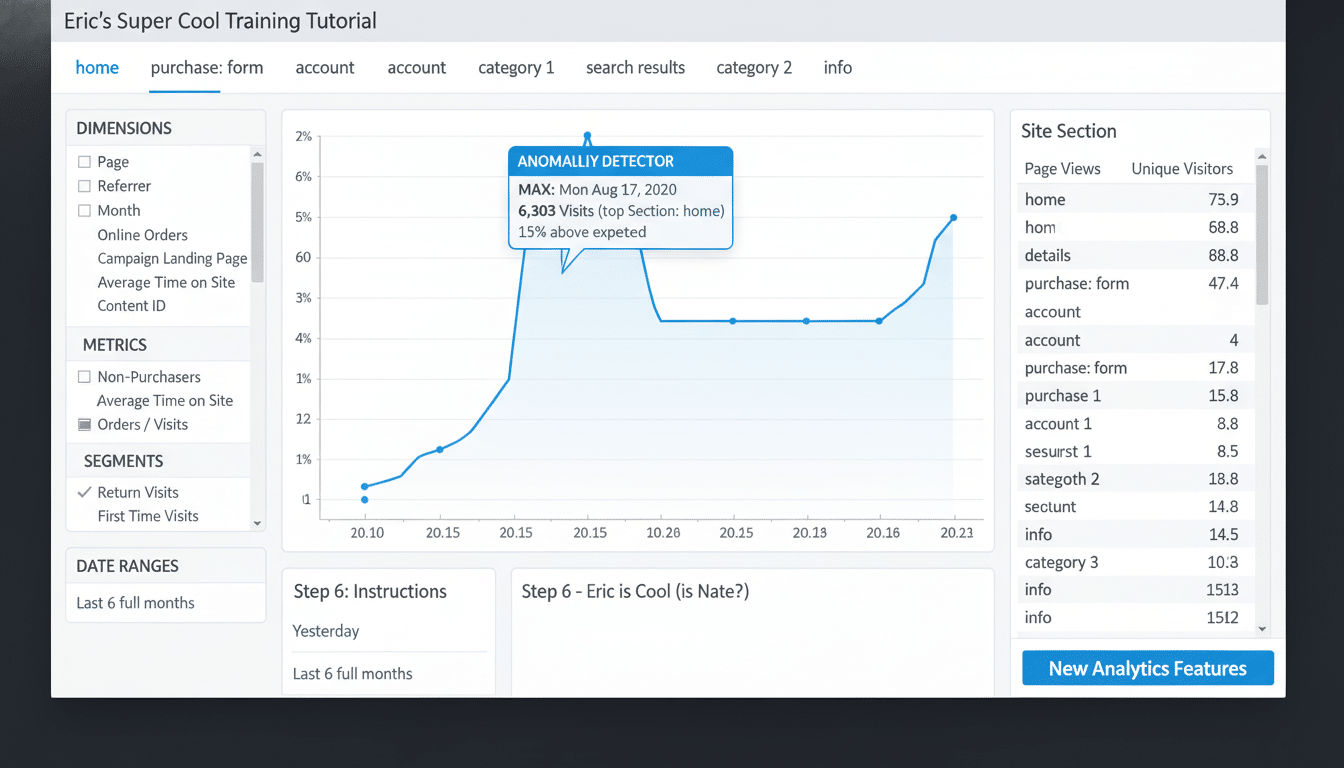This screenshot has width=1344, height=768.
Task: Switch to the home tab
Action: tap(97, 67)
